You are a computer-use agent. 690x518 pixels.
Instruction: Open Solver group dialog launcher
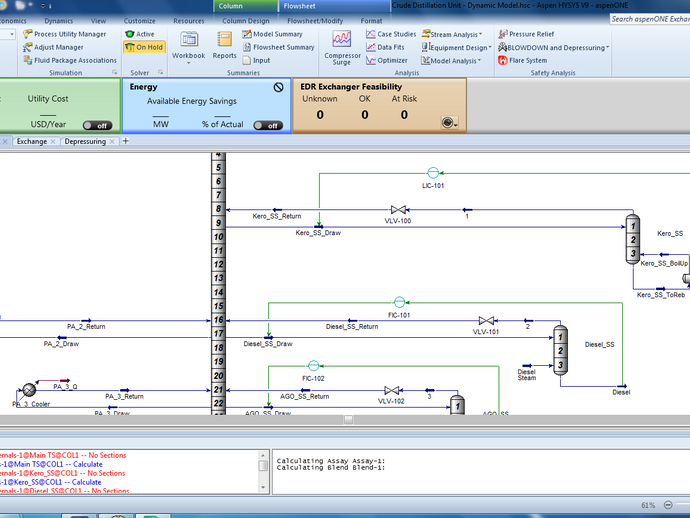[161, 72]
